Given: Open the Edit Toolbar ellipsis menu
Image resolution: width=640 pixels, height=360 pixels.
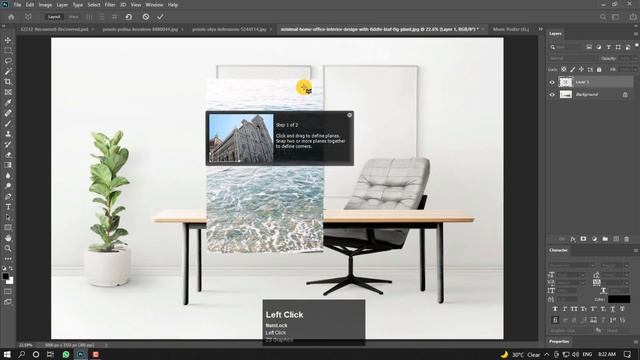Looking at the screenshot, I should tap(8, 259).
